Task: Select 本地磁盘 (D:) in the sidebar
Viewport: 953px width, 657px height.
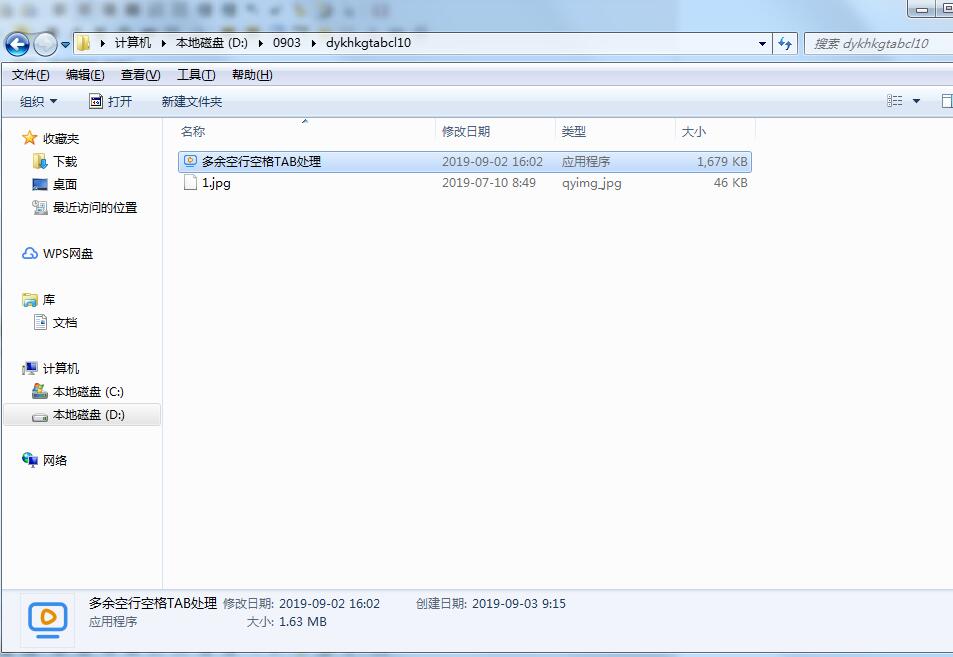Action: coord(89,415)
